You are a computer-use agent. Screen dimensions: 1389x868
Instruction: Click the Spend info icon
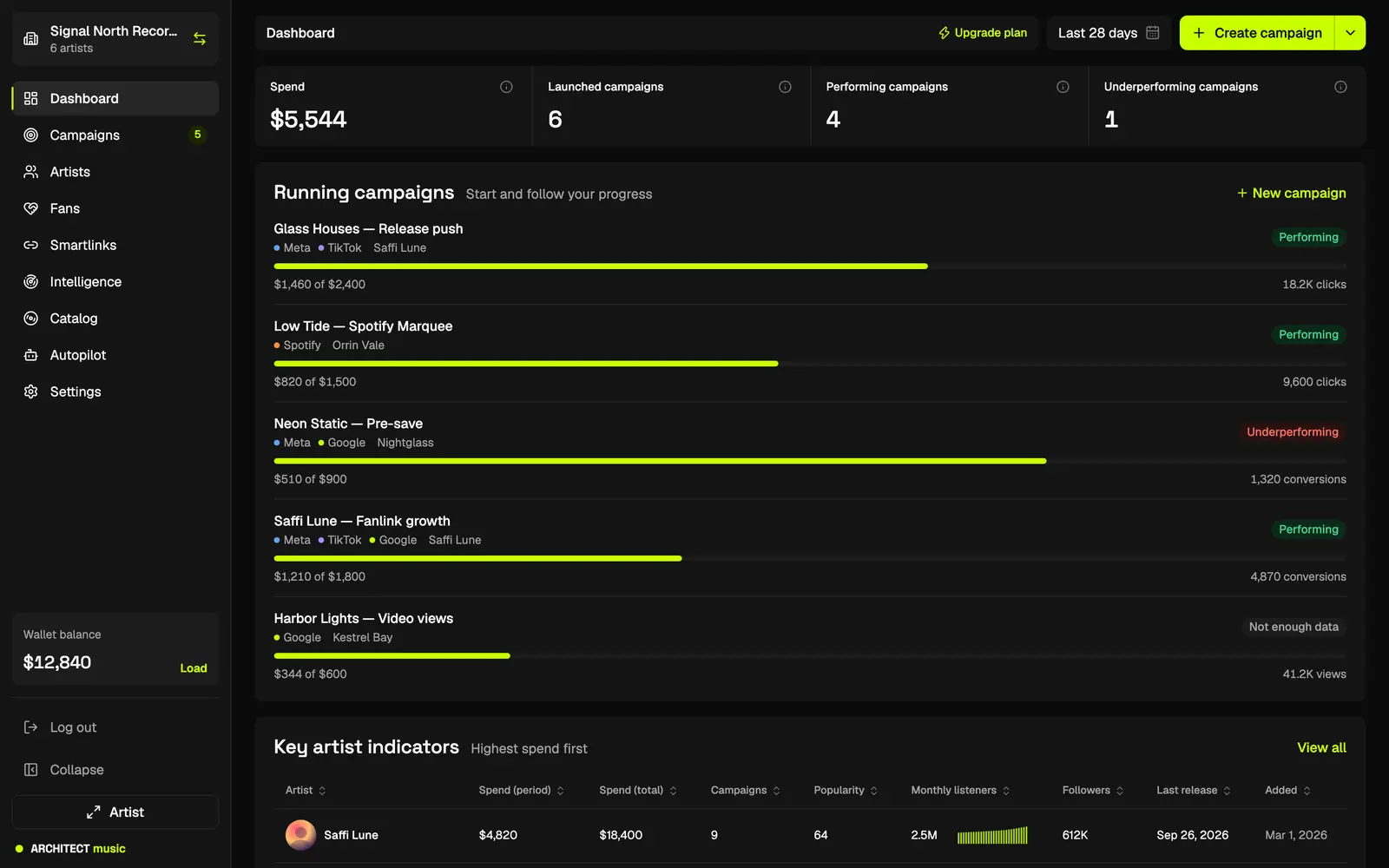point(506,87)
